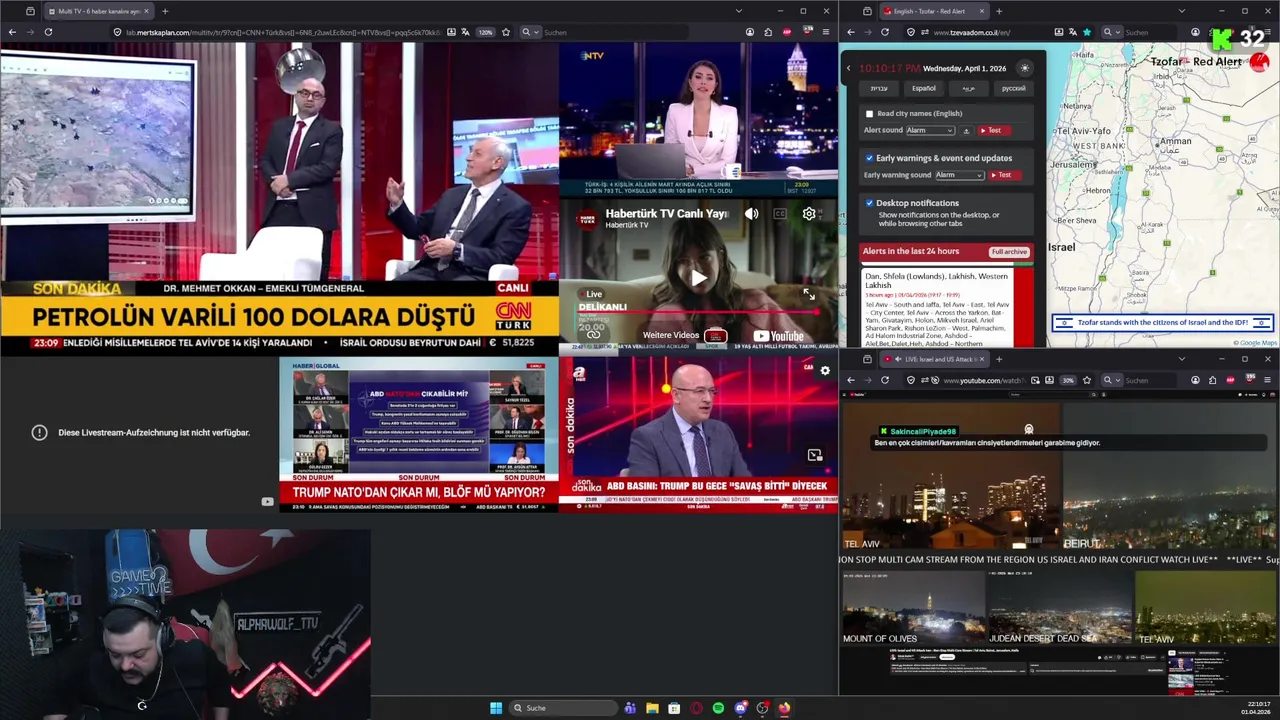Open Full archive of alerts
The width and height of the screenshot is (1280, 720).
coord(1009,252)
